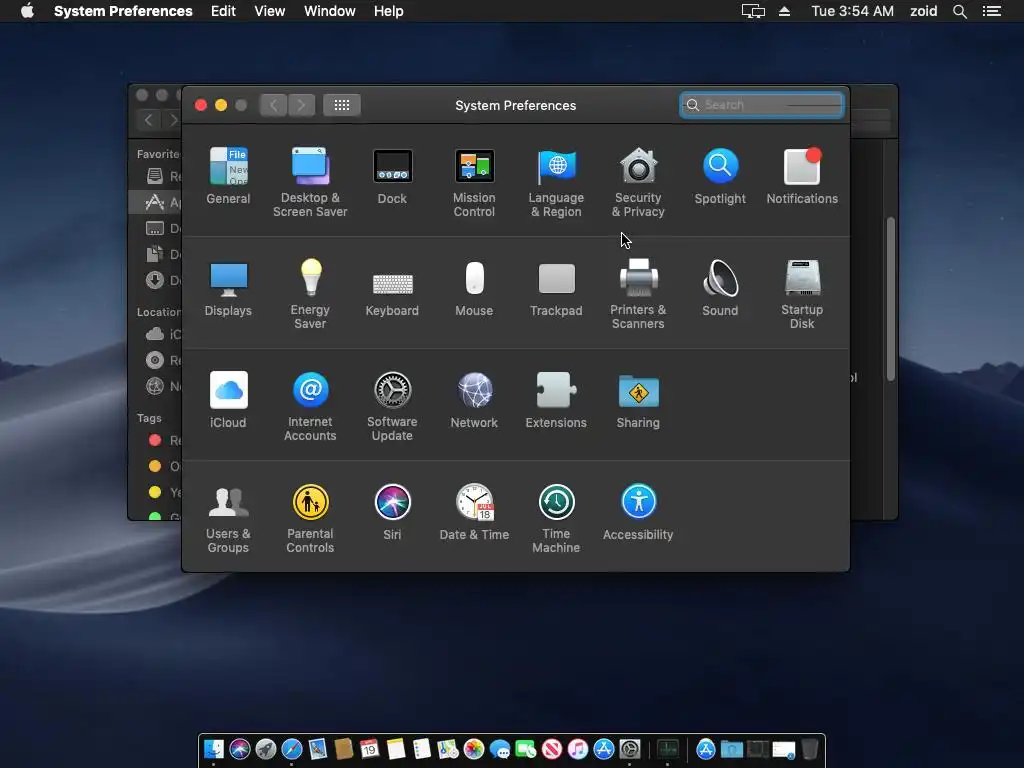Open Internet Accounts preferences
The width and height of the screenshot is (1024, 768).
click(310, 406)
